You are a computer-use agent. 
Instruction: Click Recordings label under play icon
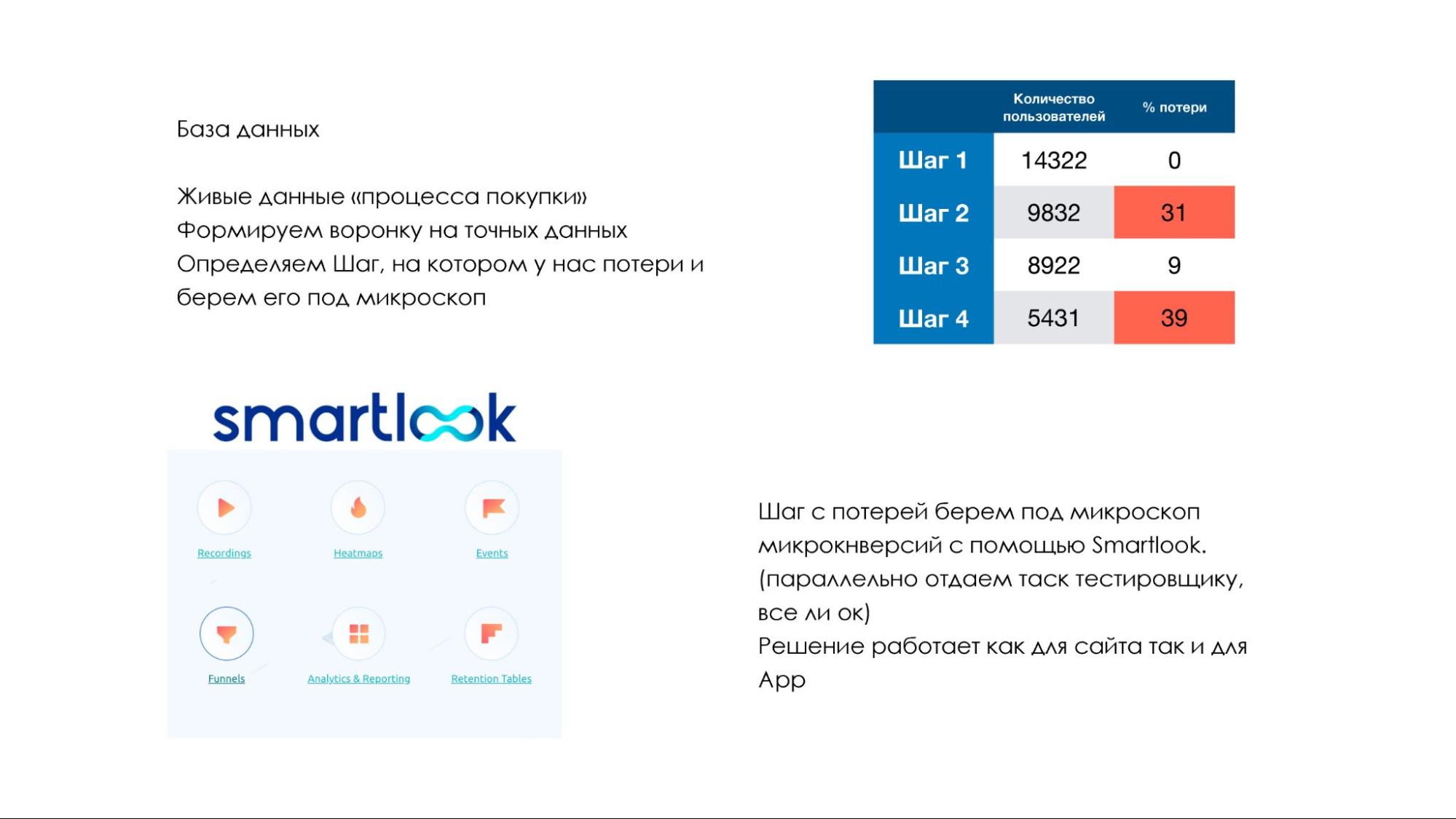(x=225, y=553)
